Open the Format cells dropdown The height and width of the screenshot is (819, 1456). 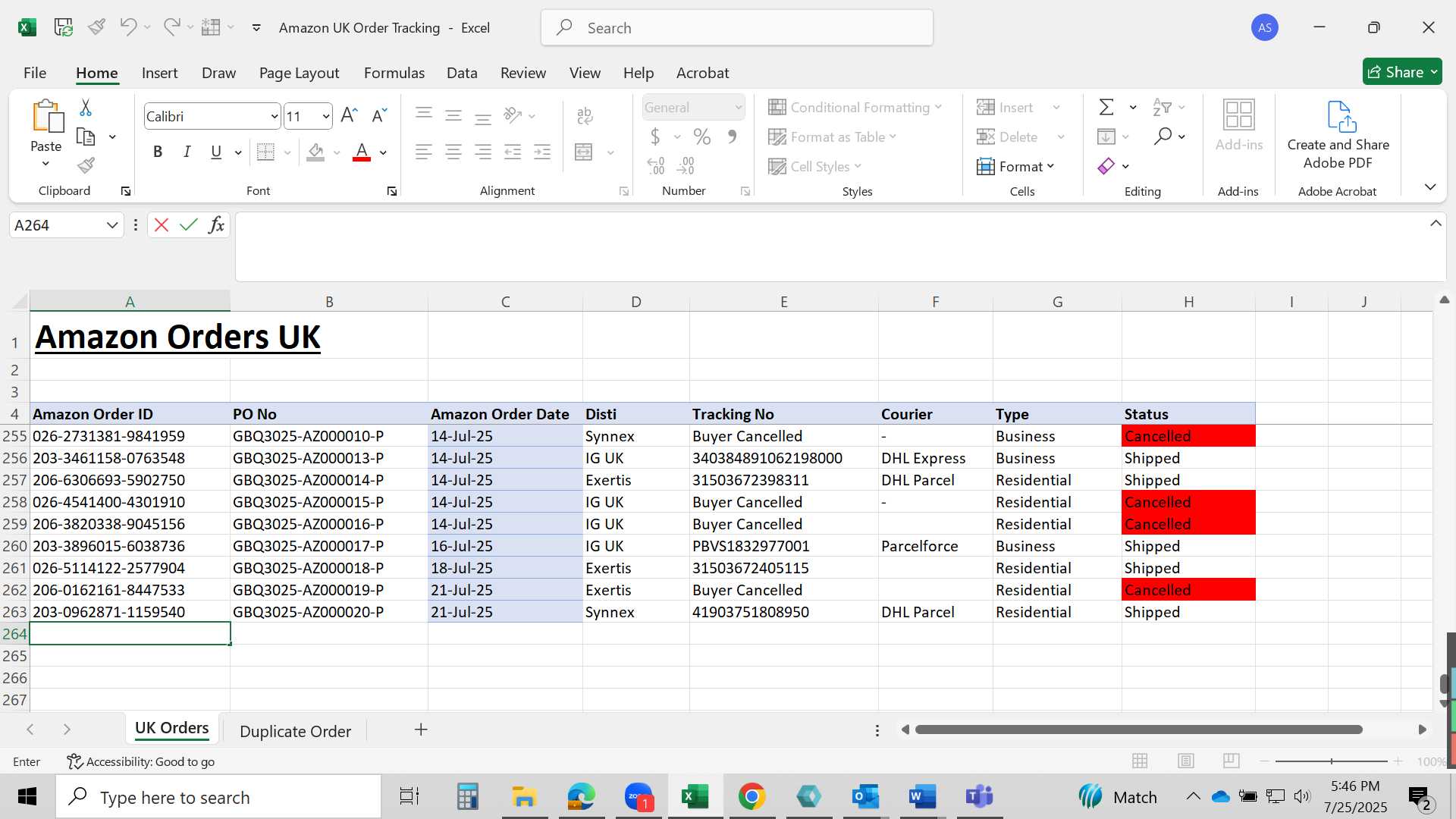[x=1016, y=166]
